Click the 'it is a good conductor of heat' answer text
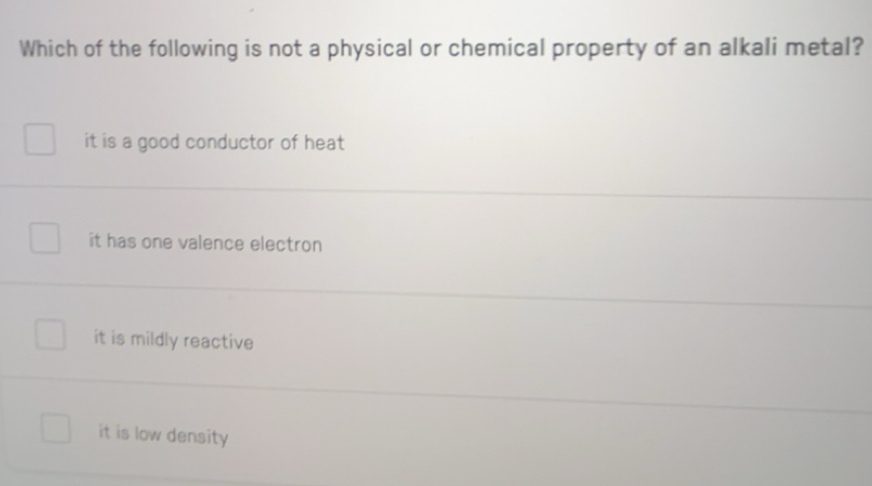This screenshot has width=872, height=486. (x=214, y=143)
